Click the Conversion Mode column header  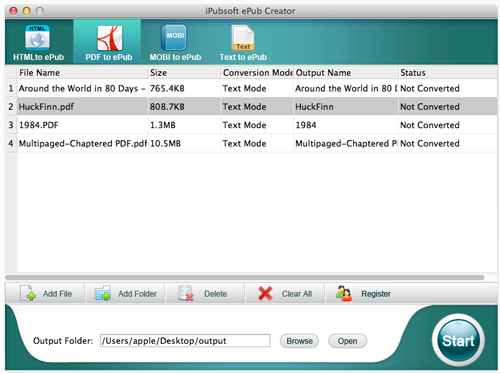pyautogui.click(x=257, y=73)
